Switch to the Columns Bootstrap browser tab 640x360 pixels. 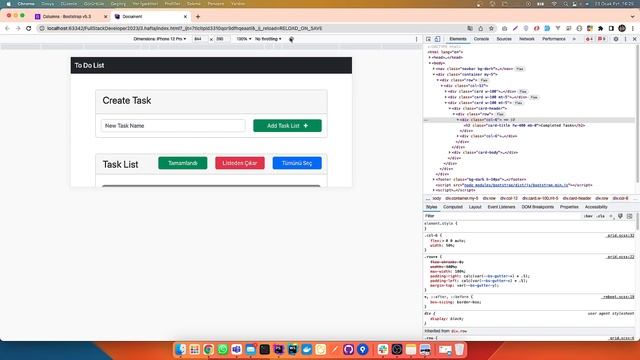click(67, 17)
